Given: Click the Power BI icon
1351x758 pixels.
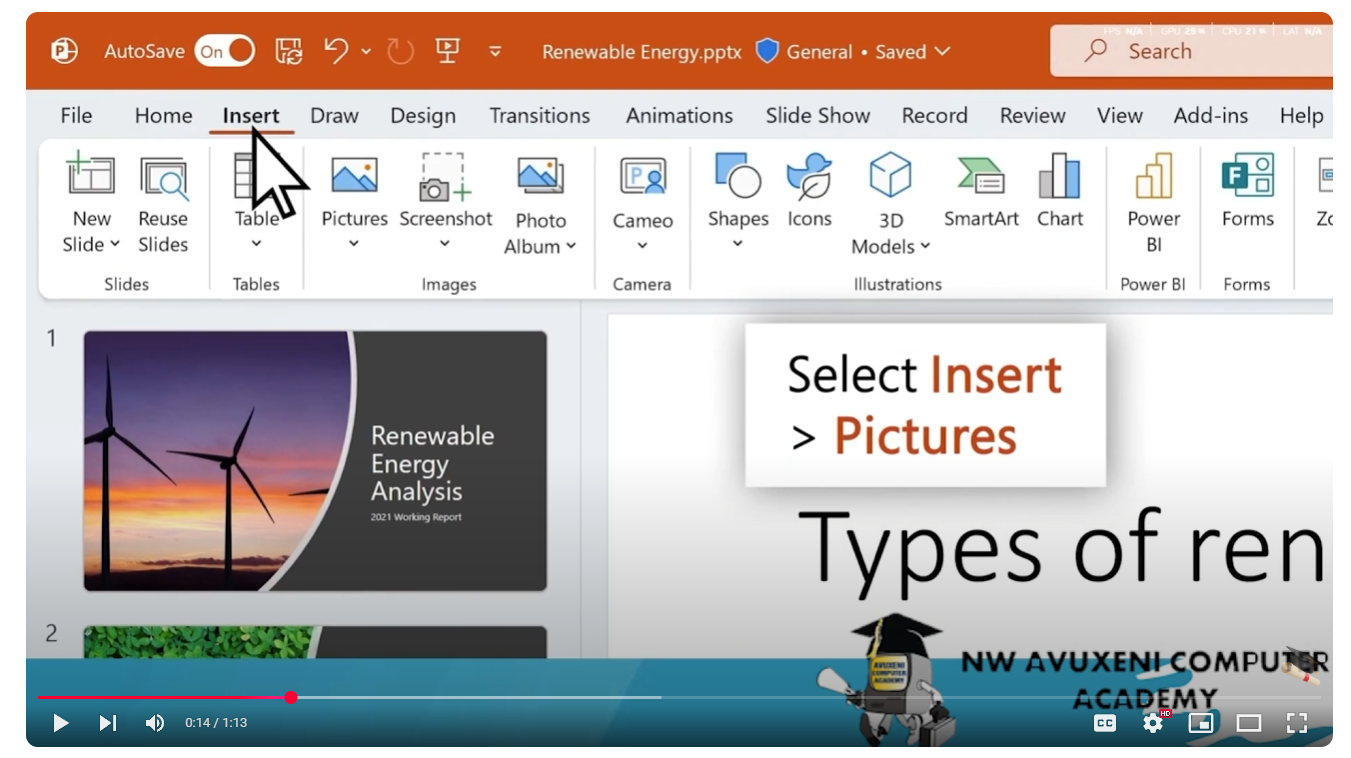Looking at the screenshot, I should [x=1153, y=177].
